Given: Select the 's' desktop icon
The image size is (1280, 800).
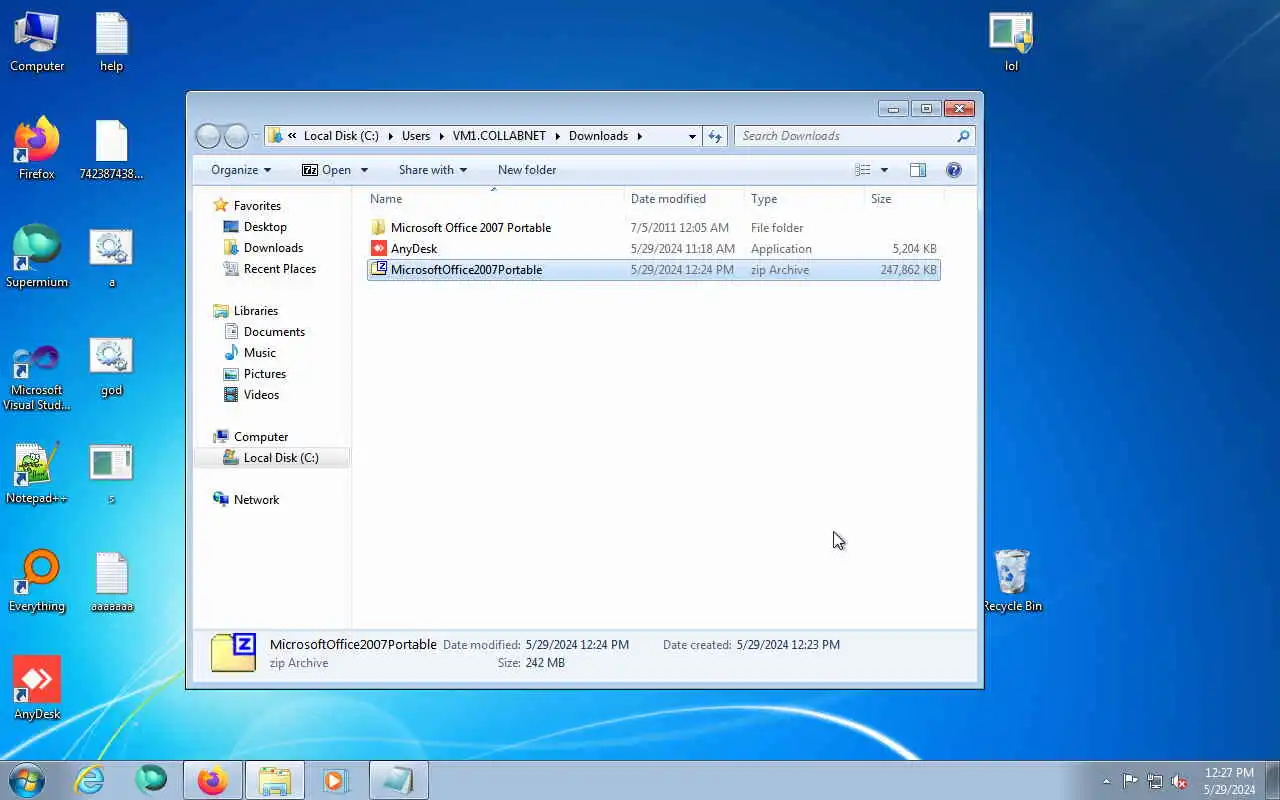Looking at the screenshot, I should pyautogui.click(x=111, y=473).
